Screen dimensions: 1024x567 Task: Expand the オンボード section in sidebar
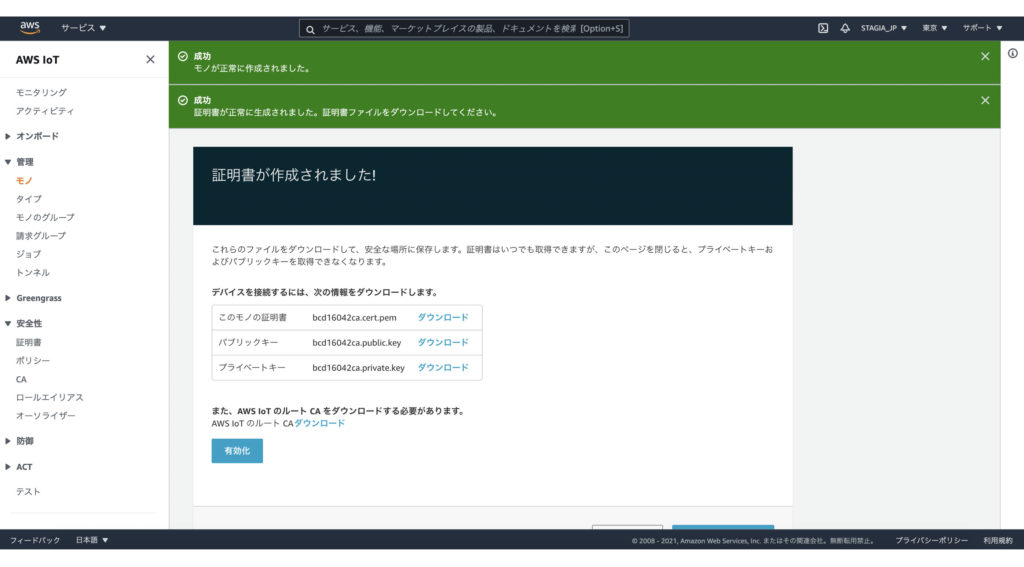(x=37, y=136)
